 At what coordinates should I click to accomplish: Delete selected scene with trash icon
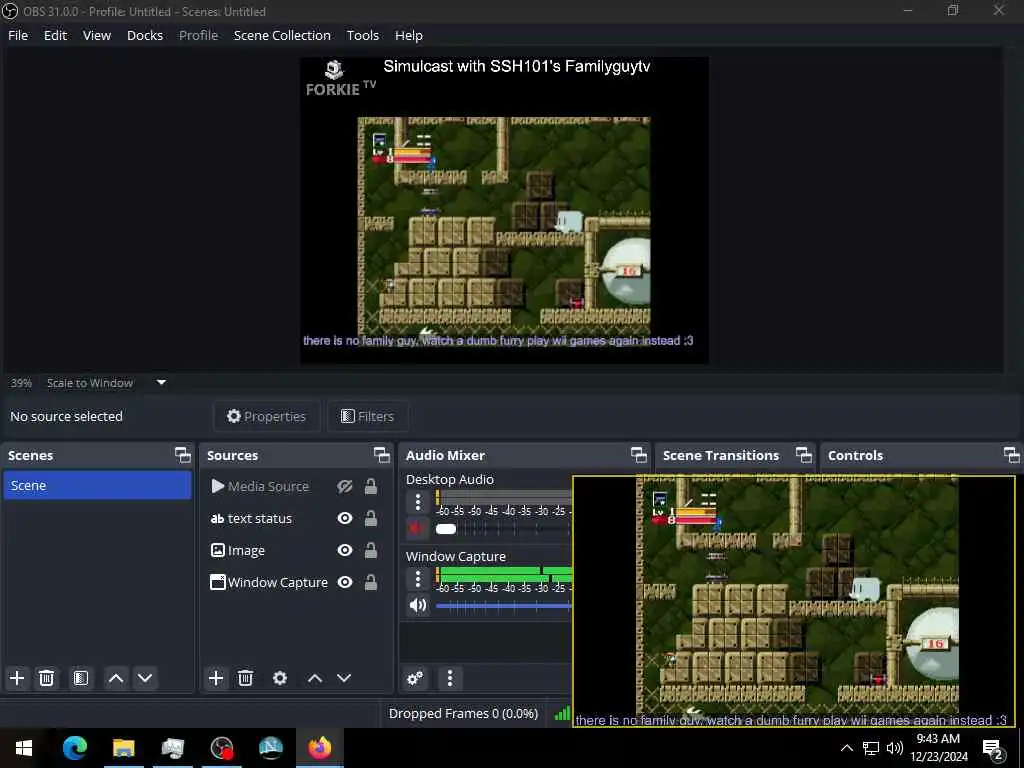(x=46, y=678)
